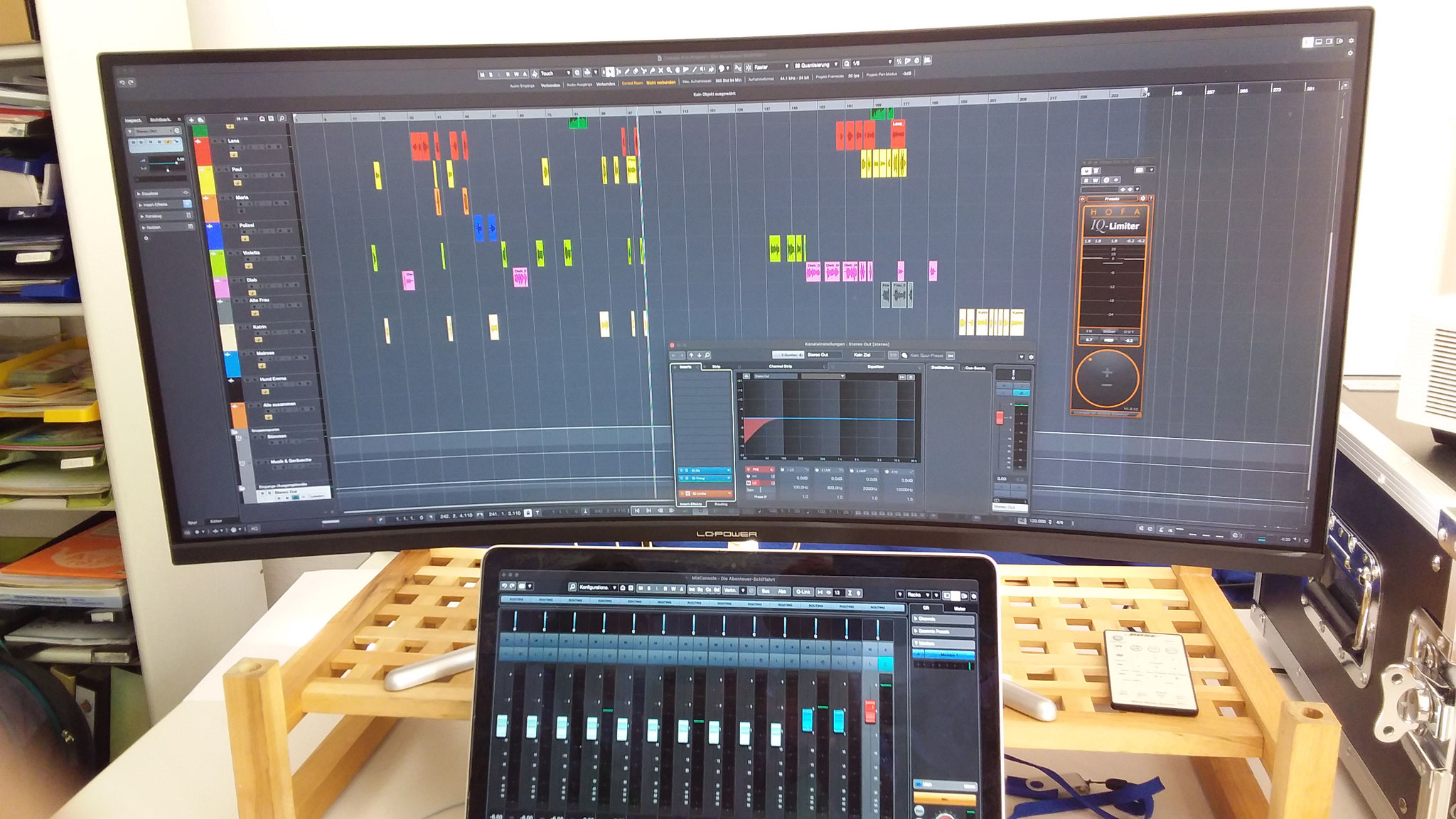Select the Line tool
The height and width of the screenshot is (819, 1456).
click(x=694, y=70)
